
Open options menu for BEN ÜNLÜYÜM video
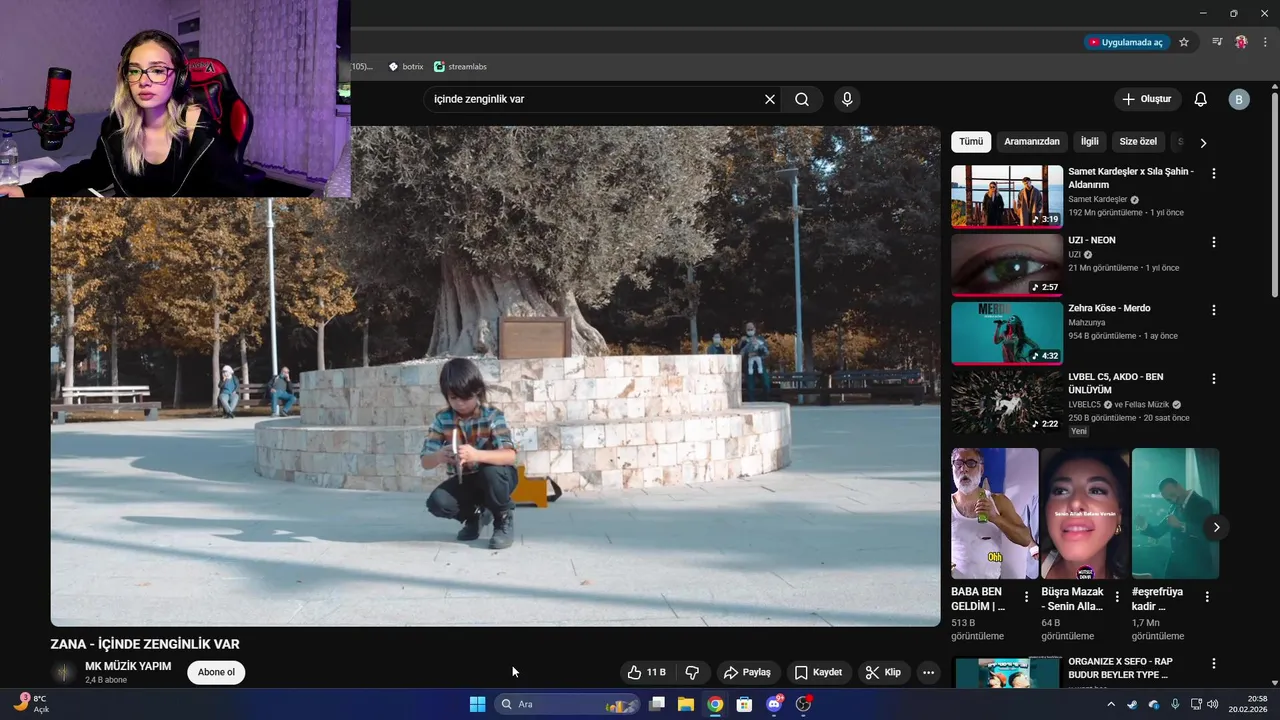coord(1214,379)
